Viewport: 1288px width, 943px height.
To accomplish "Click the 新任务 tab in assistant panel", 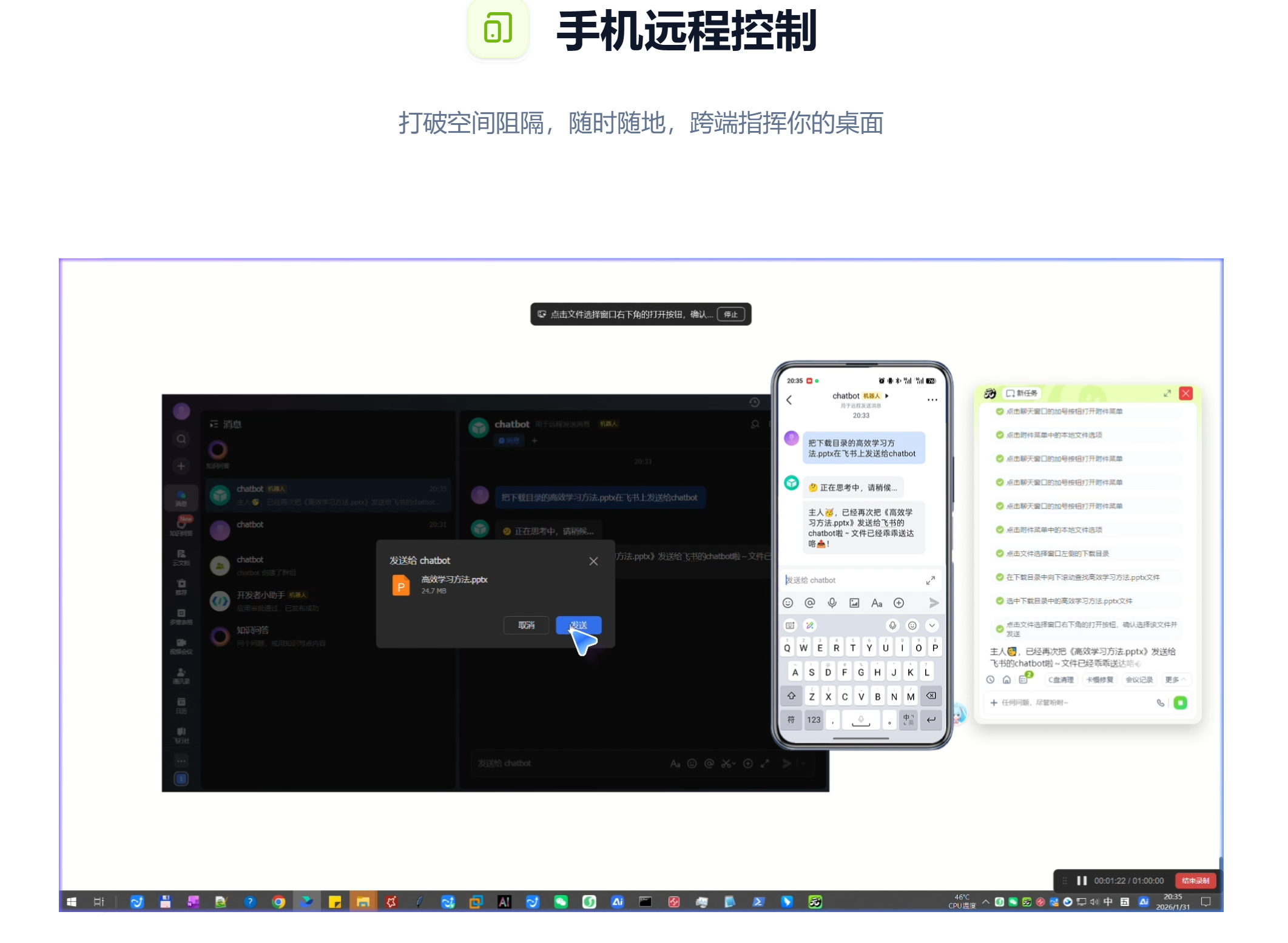I will 1022,393.
